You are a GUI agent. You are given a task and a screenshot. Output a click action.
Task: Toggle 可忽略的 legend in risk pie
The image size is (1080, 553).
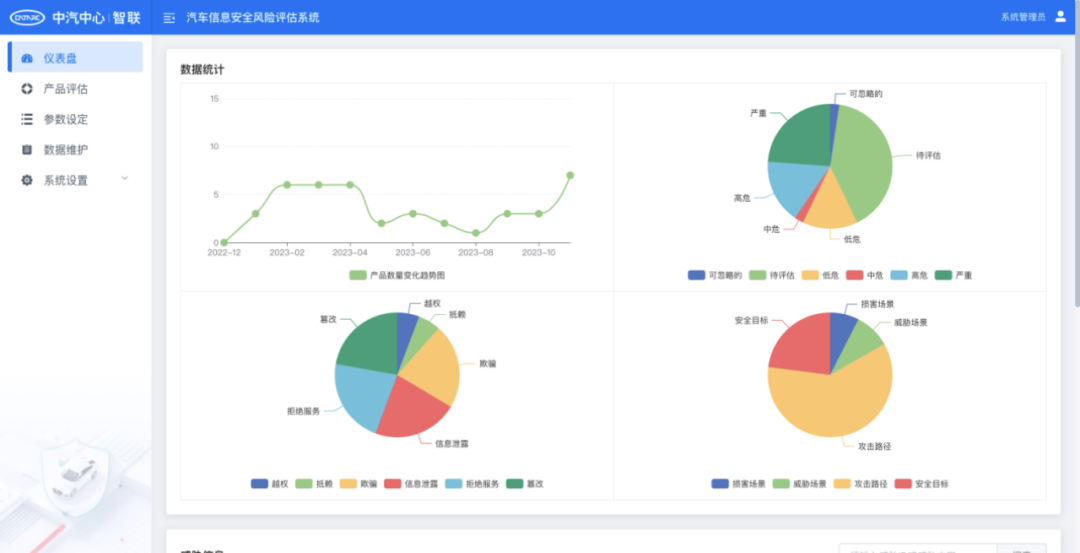point(714,275)
